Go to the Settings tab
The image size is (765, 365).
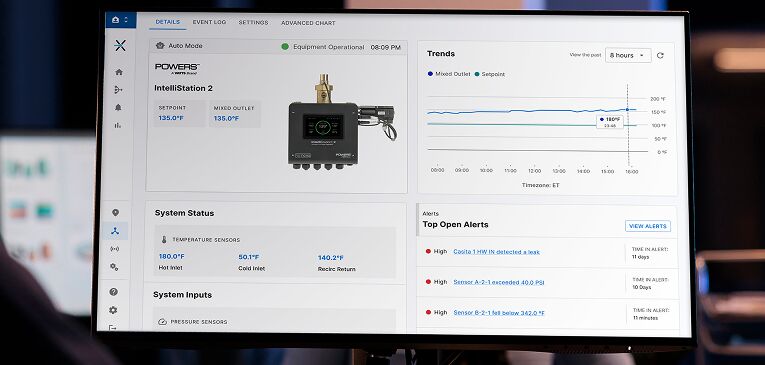click(x=253, y=22)
